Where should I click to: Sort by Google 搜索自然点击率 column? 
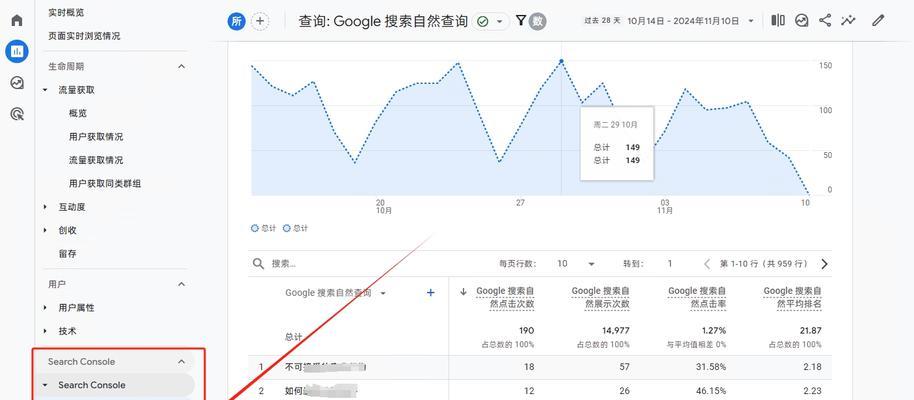click(x=697, y=297)
